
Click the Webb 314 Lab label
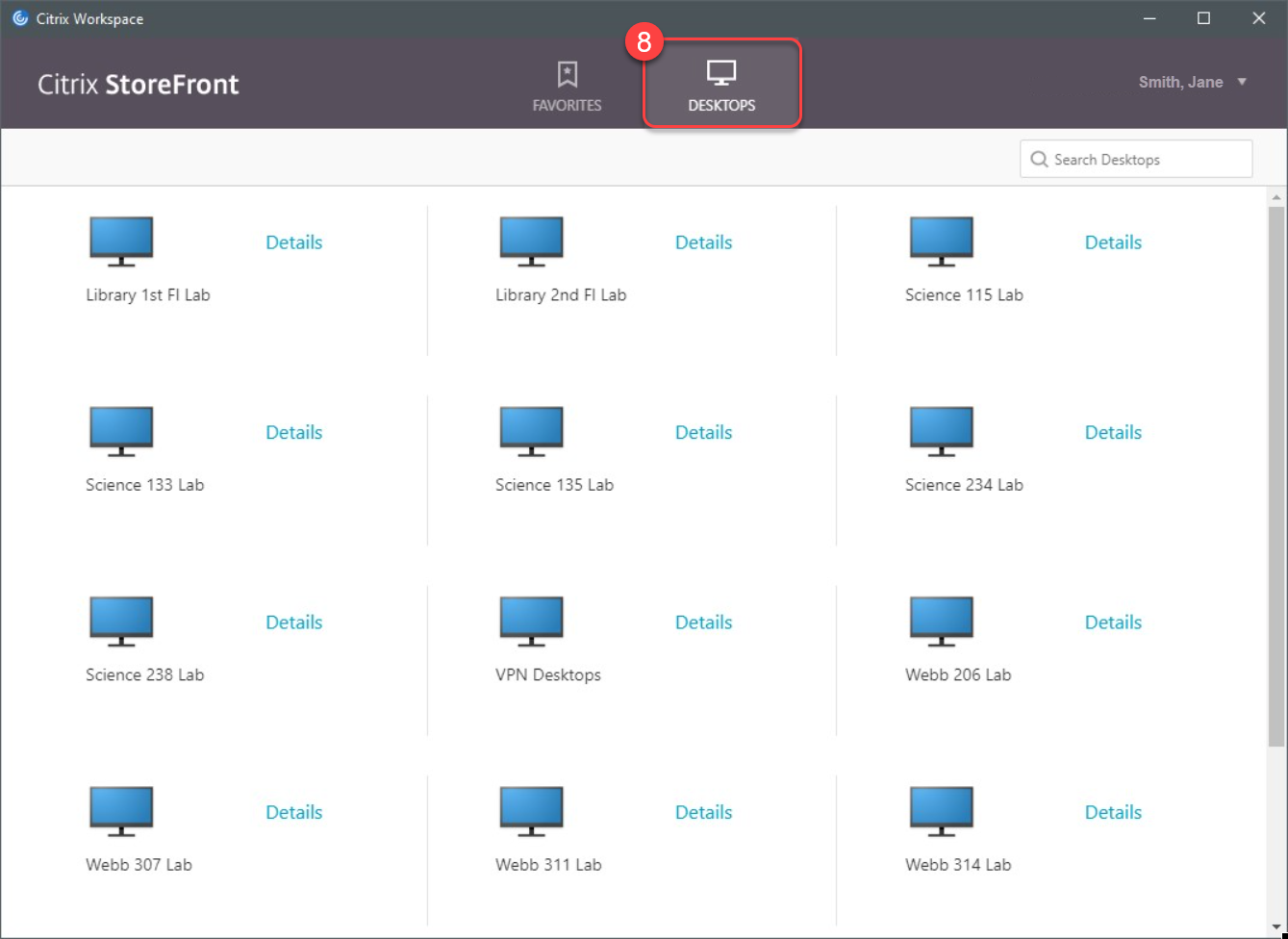point(958,865)
